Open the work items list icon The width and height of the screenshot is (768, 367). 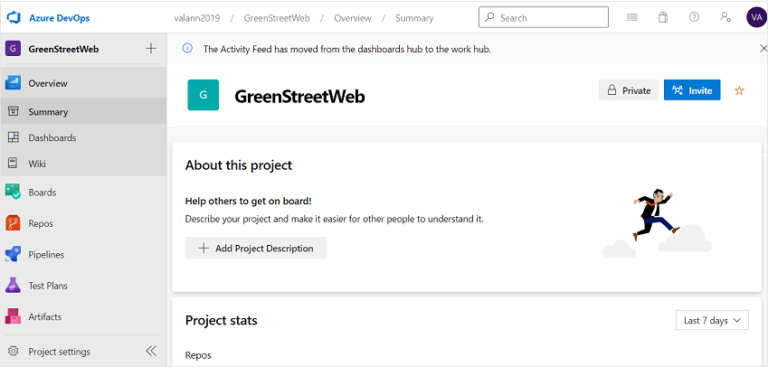(632, 18)
